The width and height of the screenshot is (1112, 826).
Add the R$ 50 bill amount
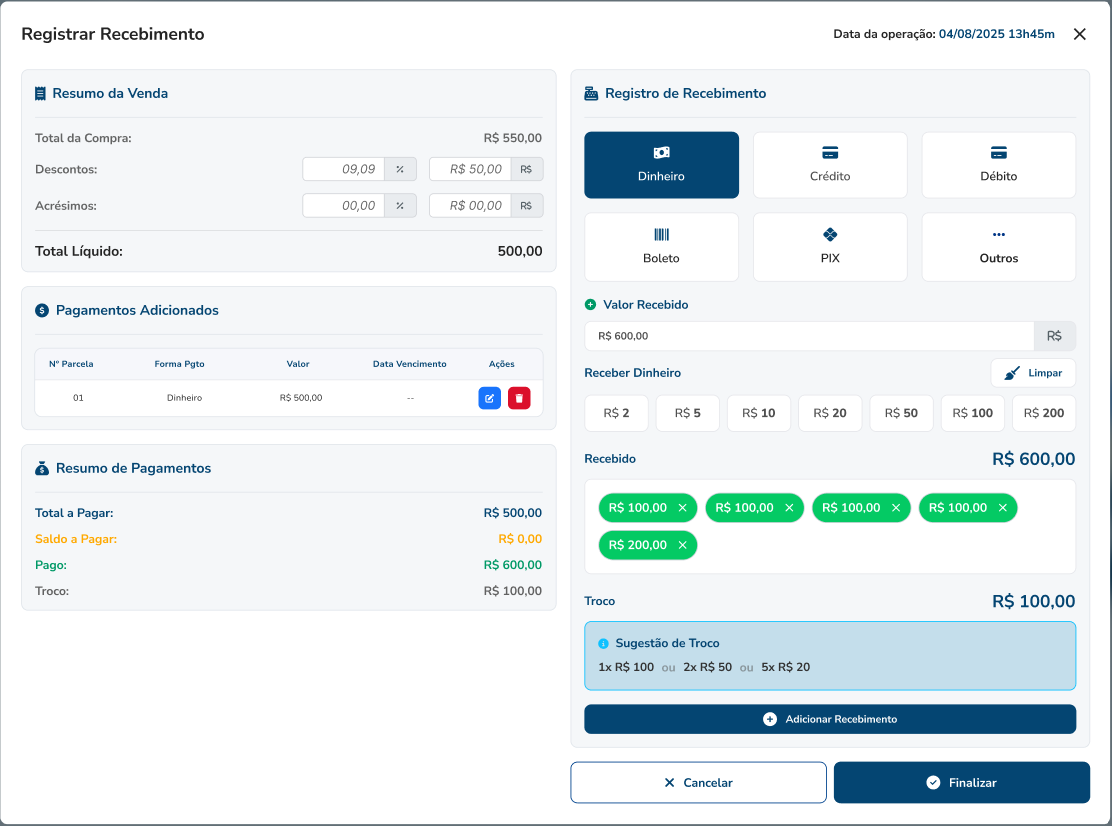click(901, 413)
